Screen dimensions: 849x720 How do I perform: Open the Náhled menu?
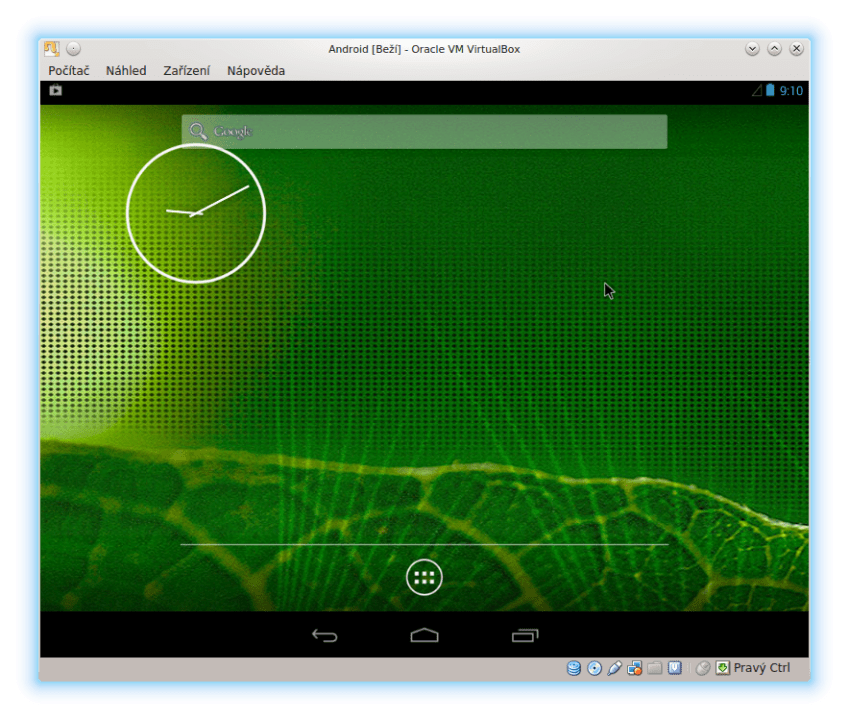point(126,71)
